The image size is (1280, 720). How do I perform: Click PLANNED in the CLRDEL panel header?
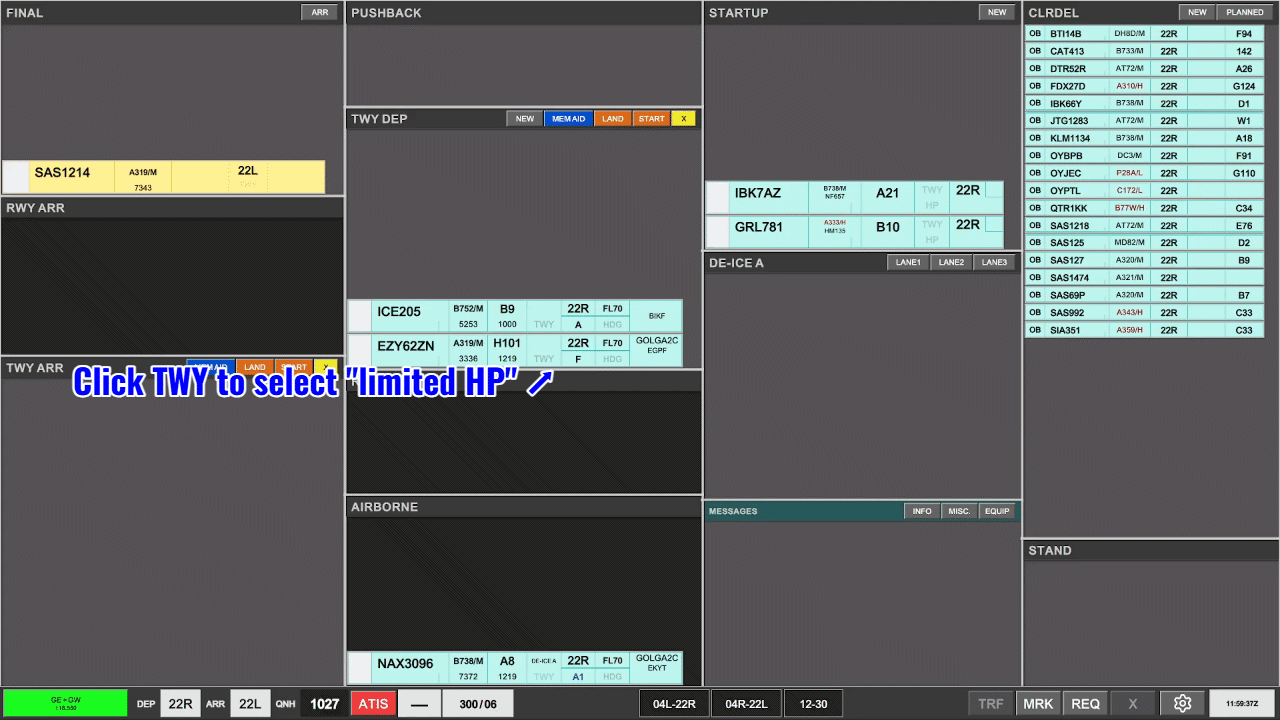tap(1245, 13)
